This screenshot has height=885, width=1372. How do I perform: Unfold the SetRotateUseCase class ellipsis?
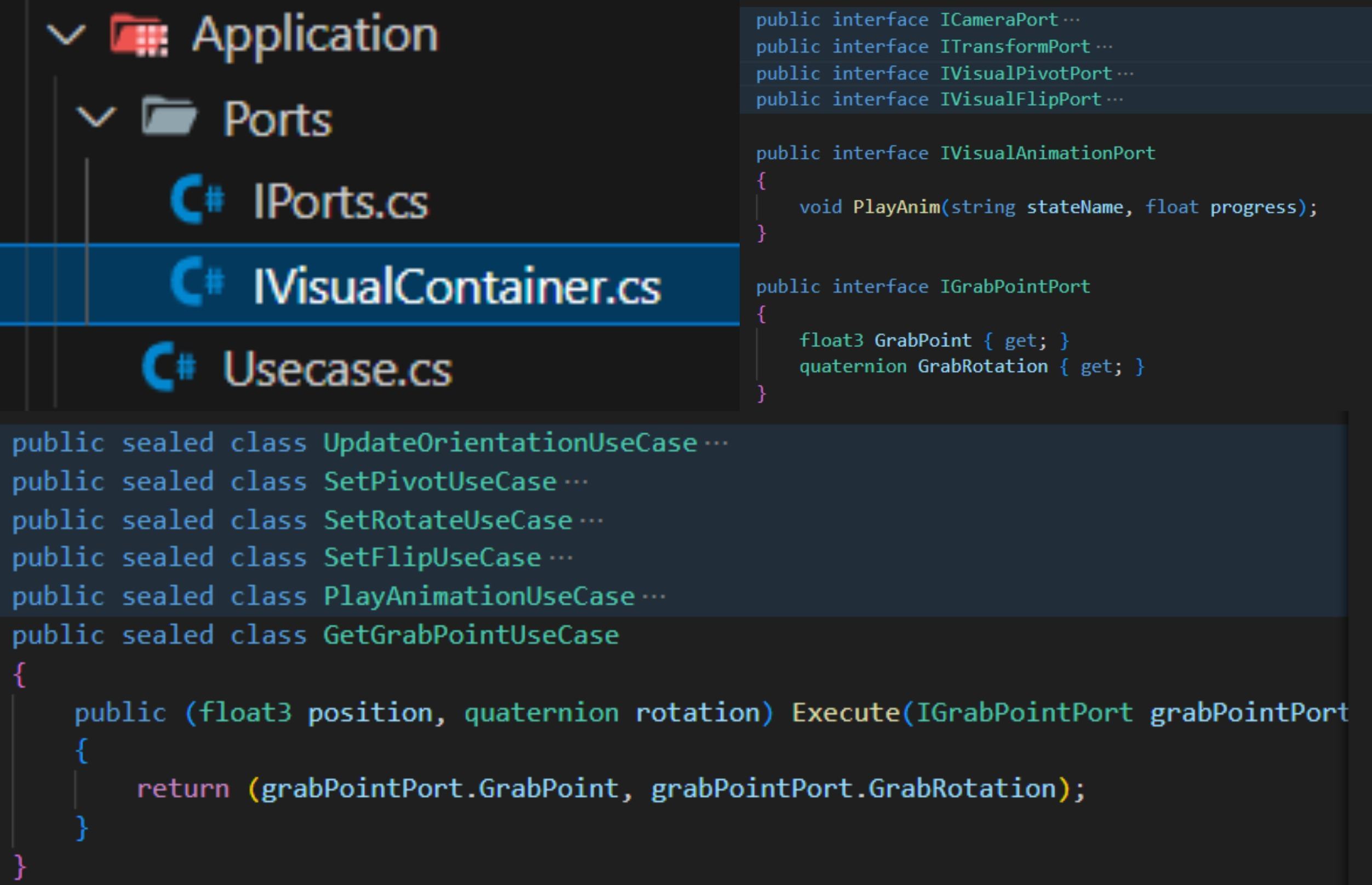click(591, 521)
